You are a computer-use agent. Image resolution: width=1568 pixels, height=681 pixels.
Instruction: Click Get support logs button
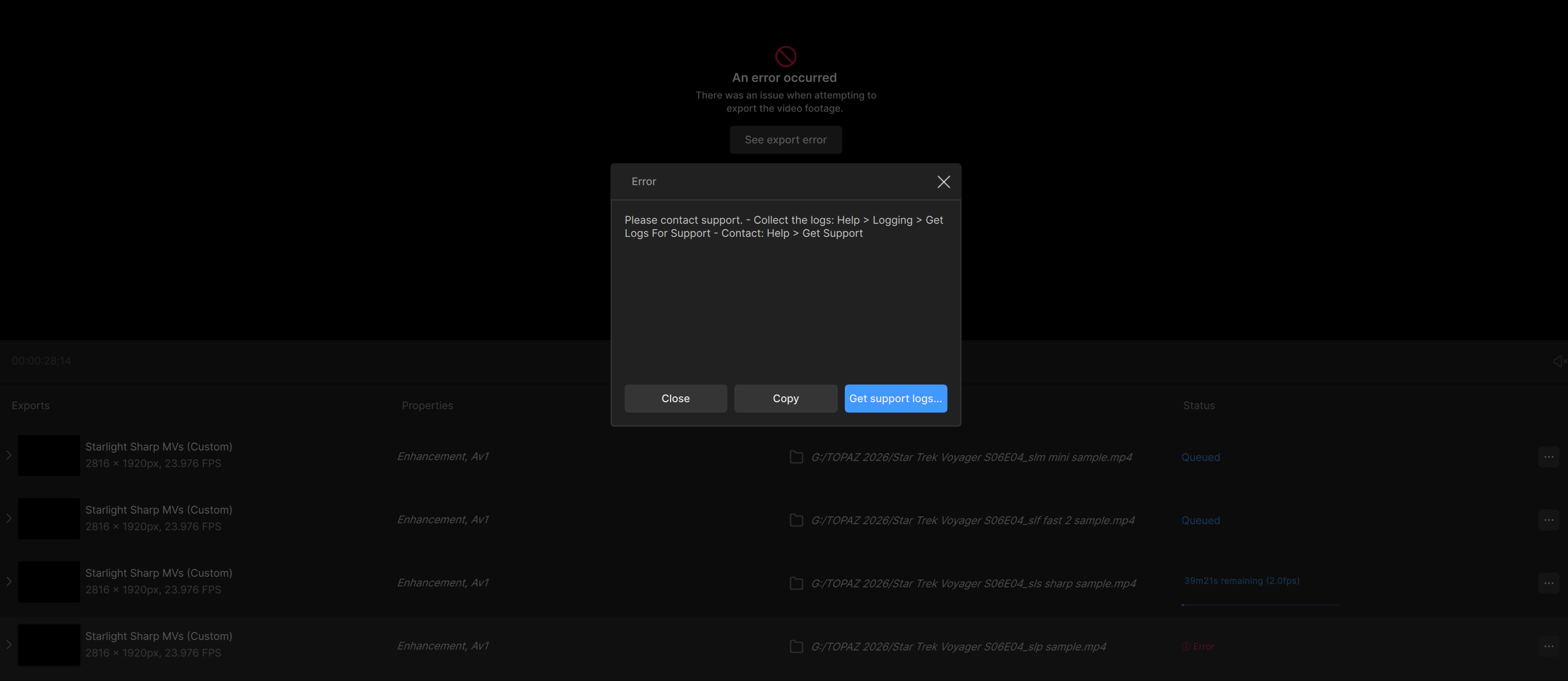click(x=894, y=399)
